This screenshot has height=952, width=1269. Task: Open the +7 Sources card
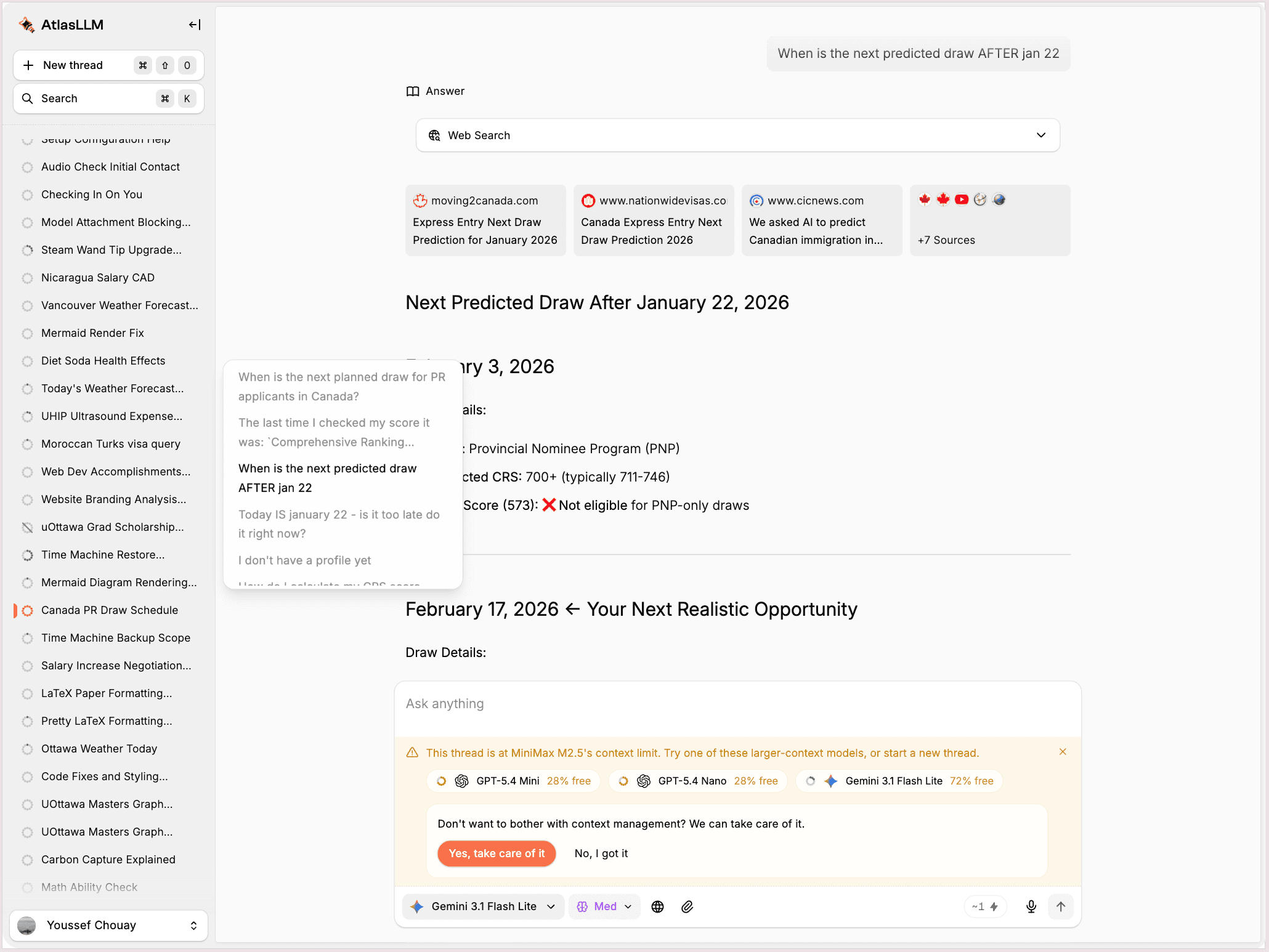[x=990, y=220]
